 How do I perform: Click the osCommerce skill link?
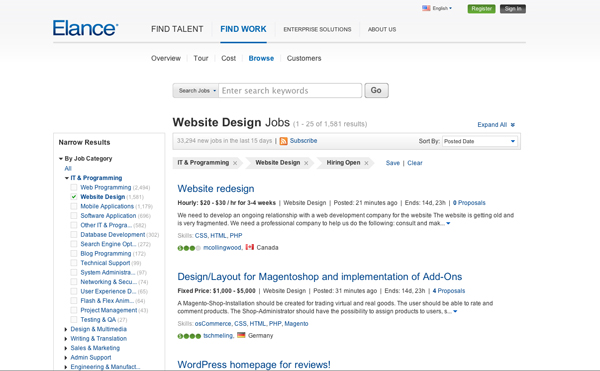[x=213, y=324]
